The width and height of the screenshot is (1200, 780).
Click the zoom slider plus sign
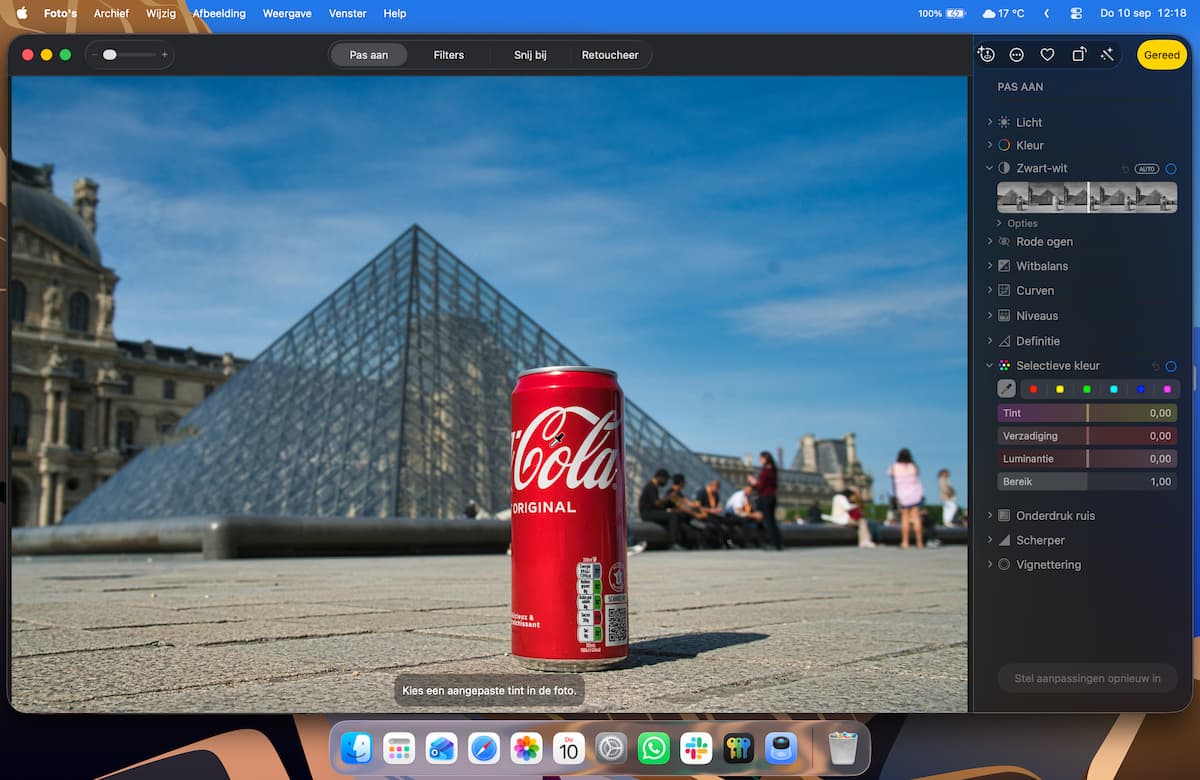point(165,55)
